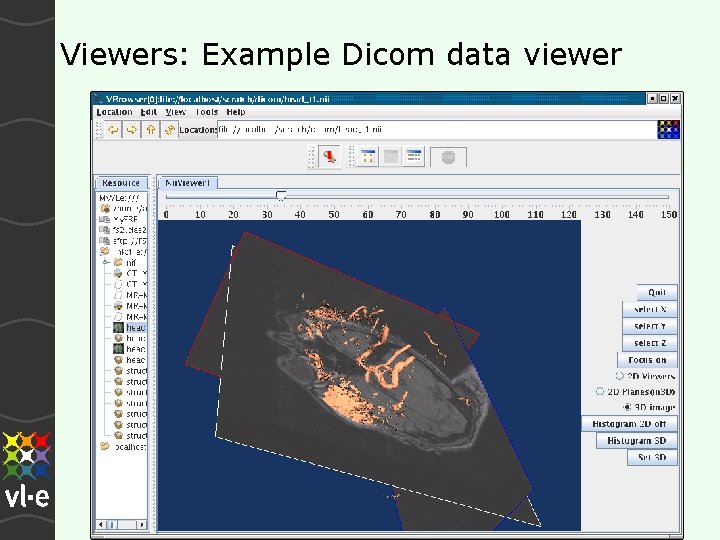
Task: Open the Location menu
Action: [114, 112]
